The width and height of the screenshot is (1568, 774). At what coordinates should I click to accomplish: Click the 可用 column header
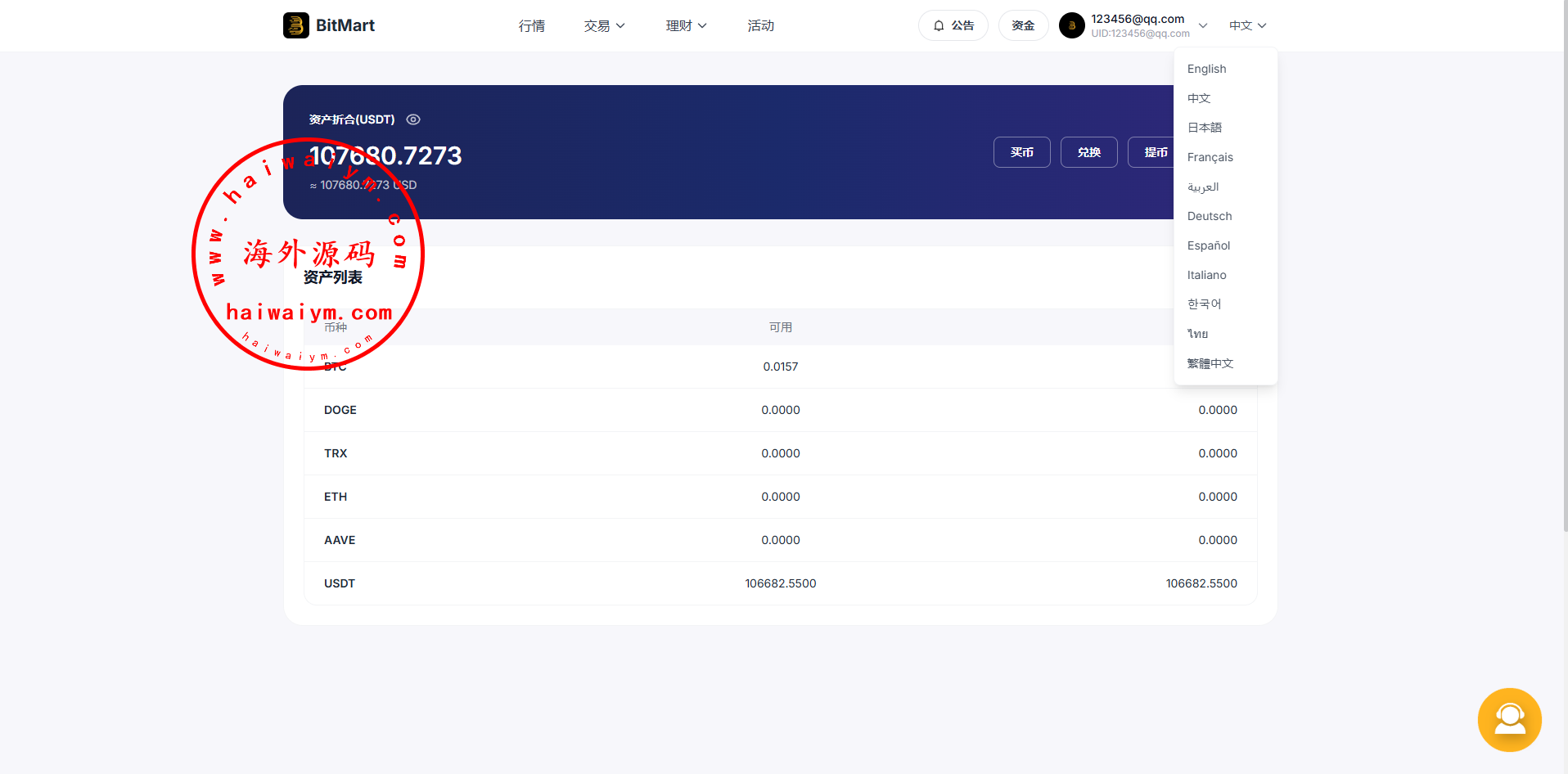click(x=781, y=327)
